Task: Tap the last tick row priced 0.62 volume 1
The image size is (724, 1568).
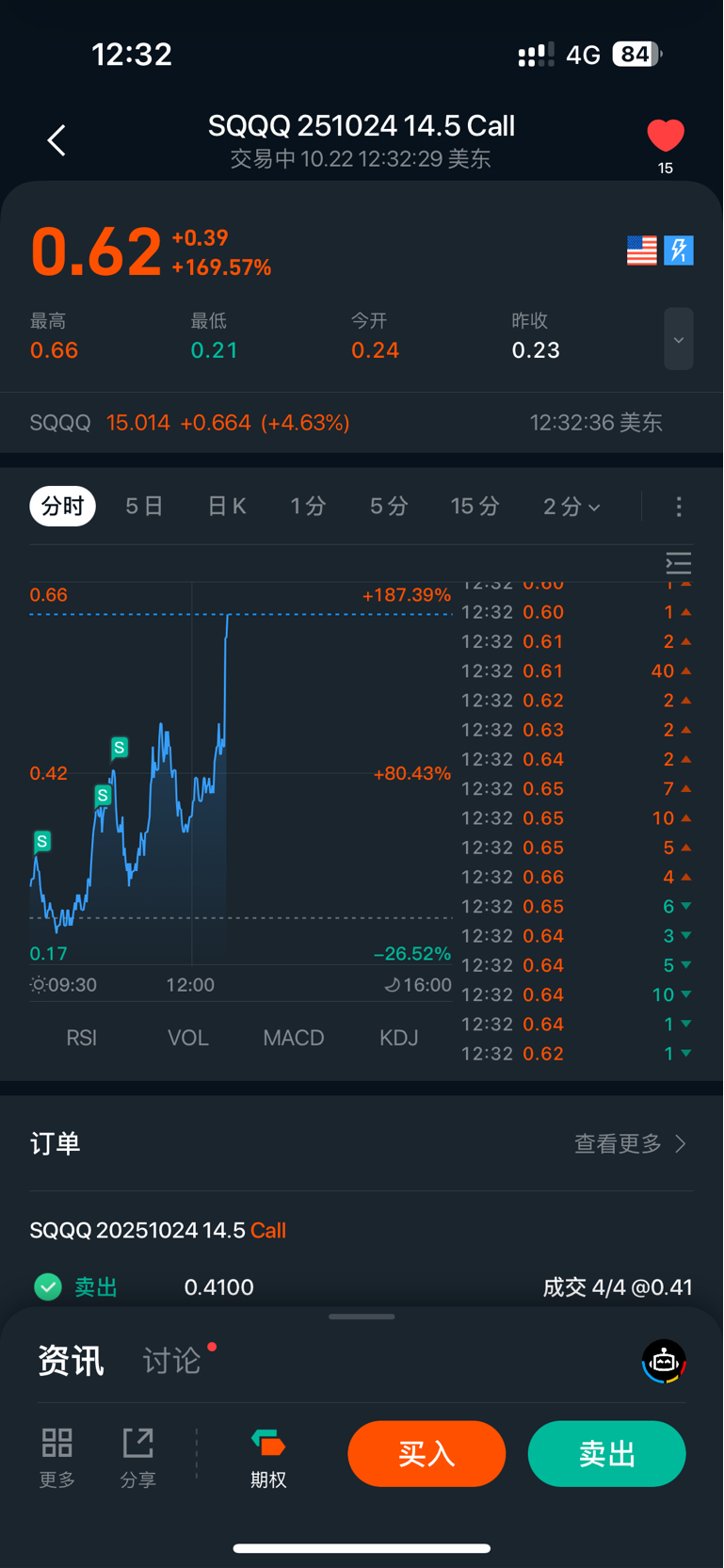Action: [x=577, y=1054]
